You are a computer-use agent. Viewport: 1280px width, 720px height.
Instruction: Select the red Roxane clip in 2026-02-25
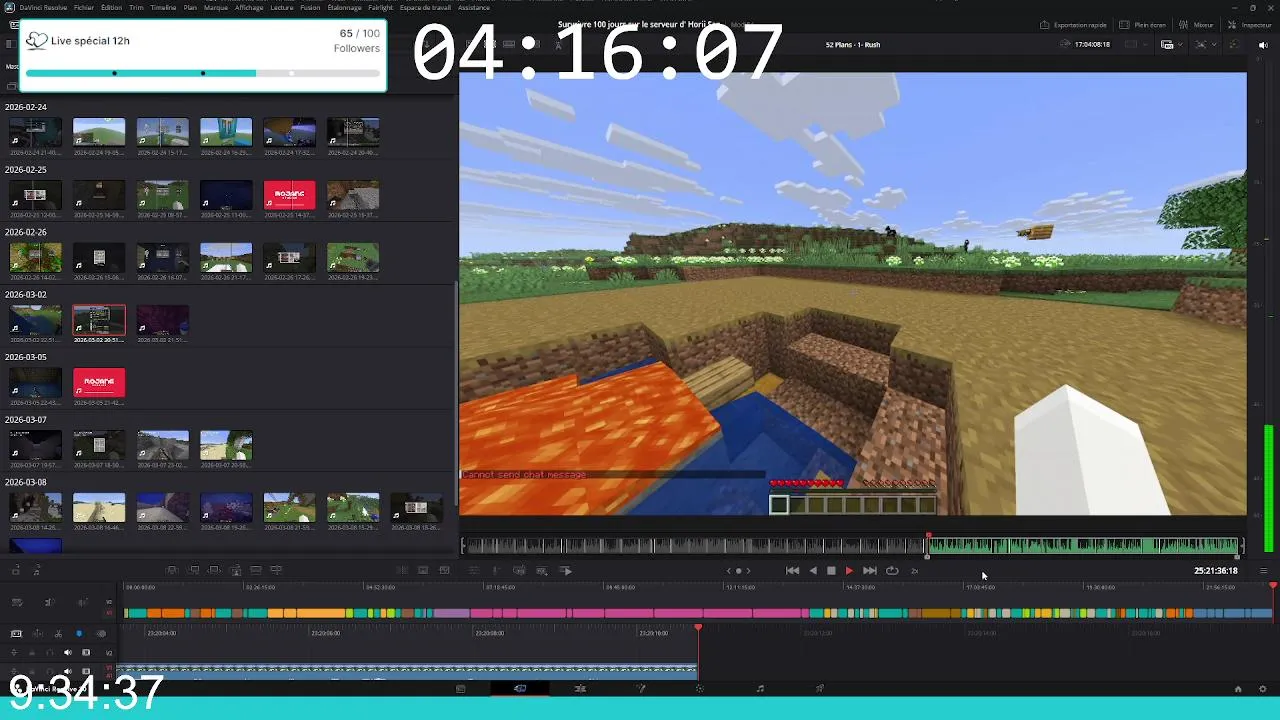click(x=289, y=196)
